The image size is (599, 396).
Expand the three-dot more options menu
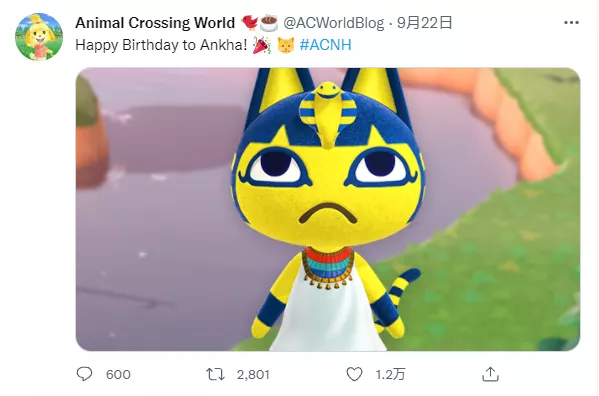[x=571, y=23]
